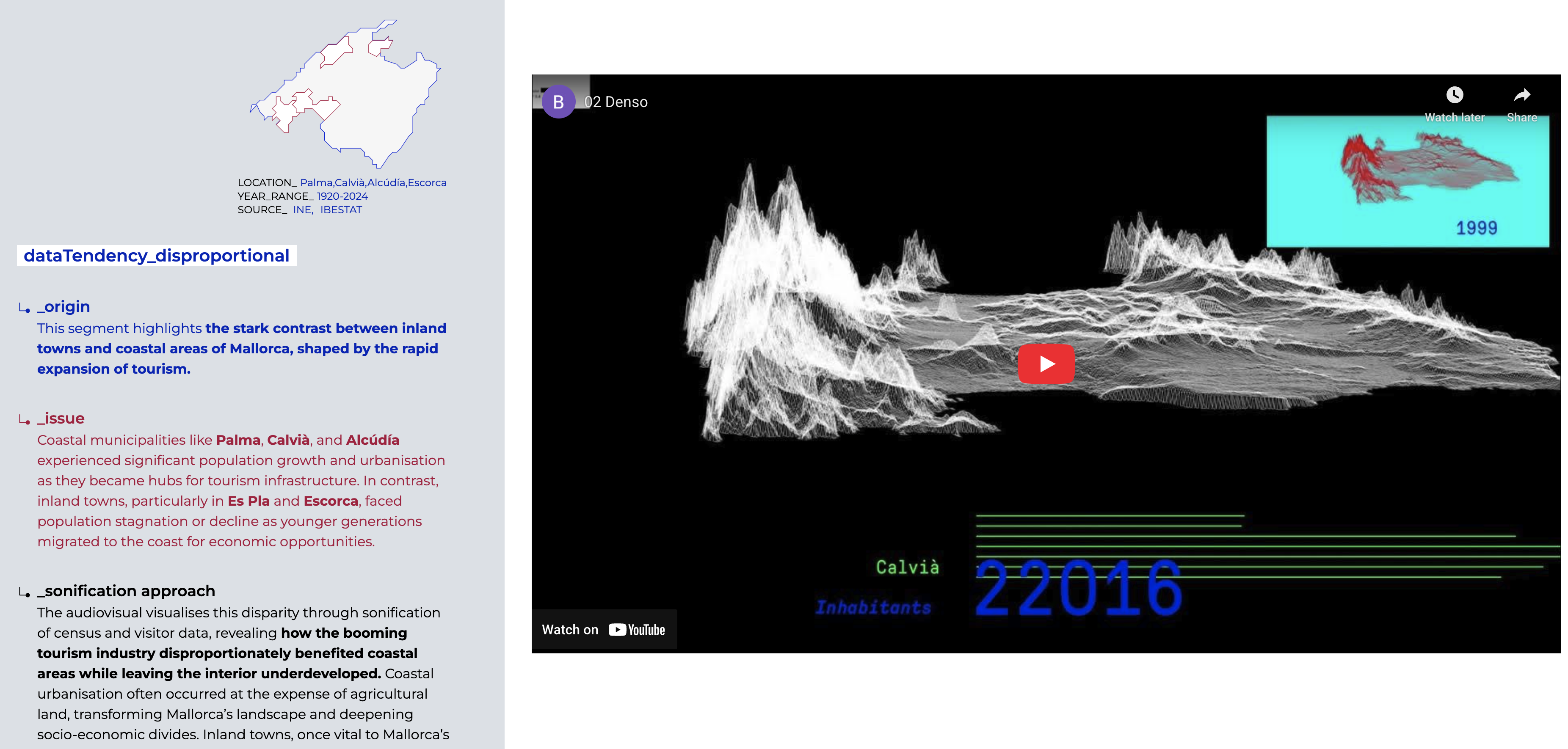Click the _issue section arrow icon
1568x749 pixels.
coord(25,420)
